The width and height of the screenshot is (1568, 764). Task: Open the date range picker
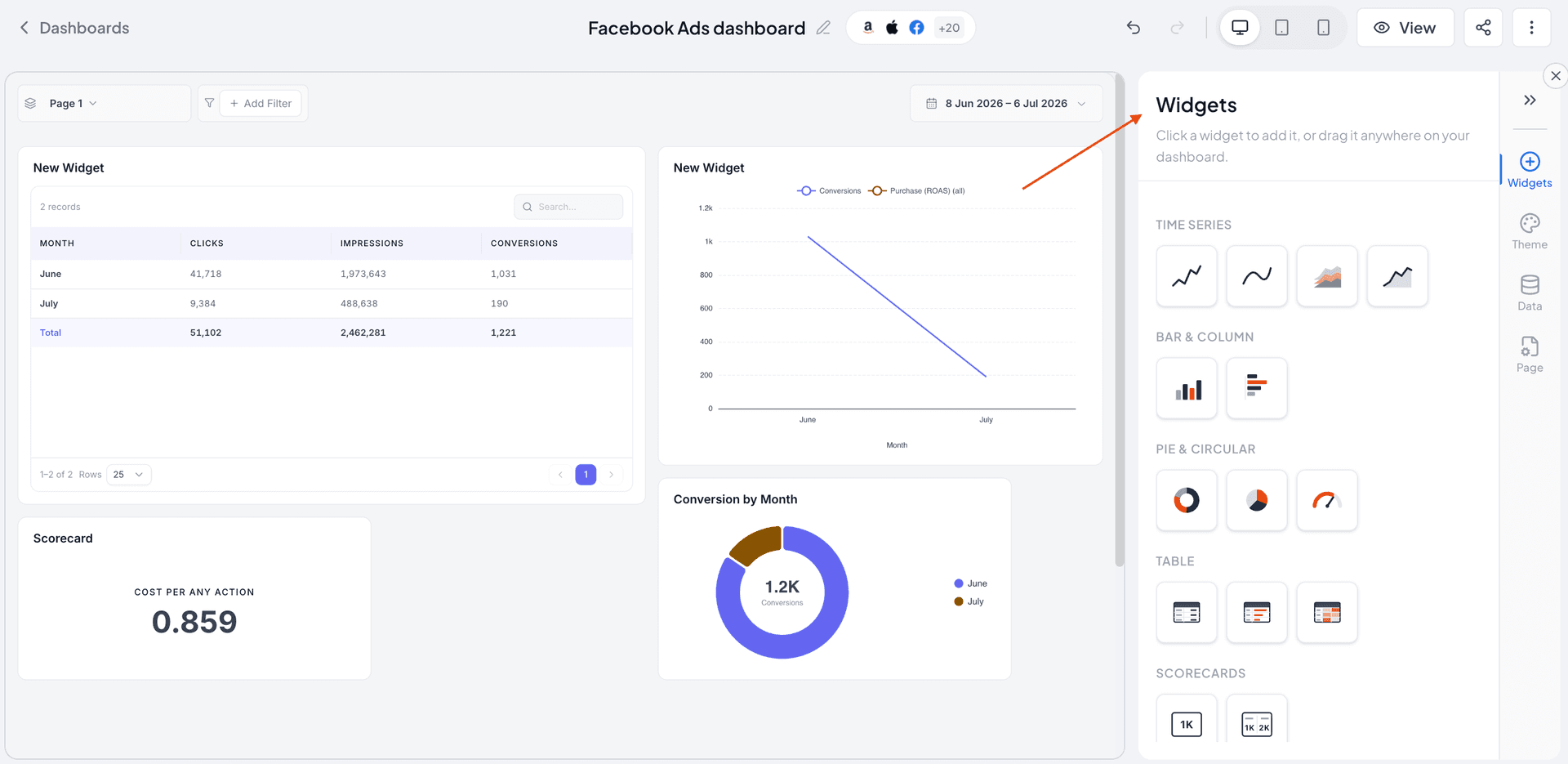[x=1006, y=103]
